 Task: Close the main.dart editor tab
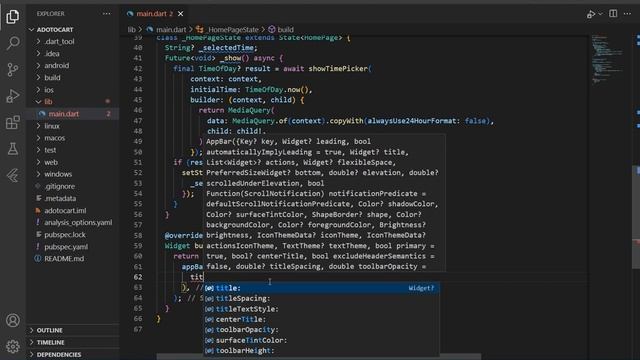(x=180, y=13)
